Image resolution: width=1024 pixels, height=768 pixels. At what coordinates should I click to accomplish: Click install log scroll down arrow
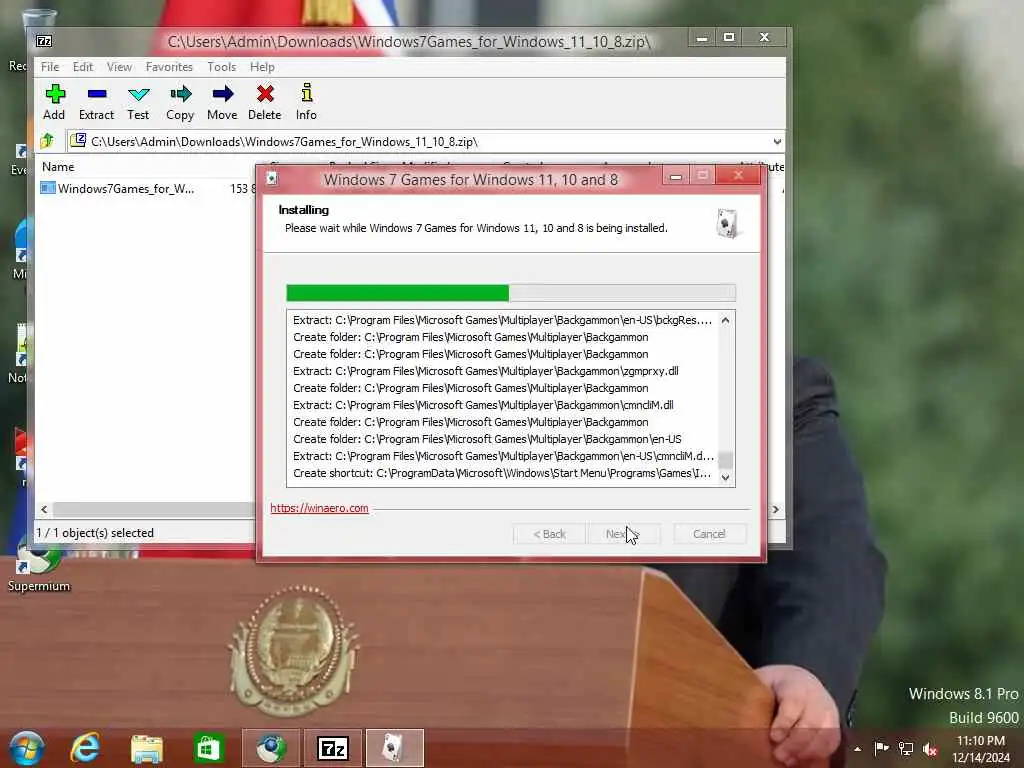(725, 477)
